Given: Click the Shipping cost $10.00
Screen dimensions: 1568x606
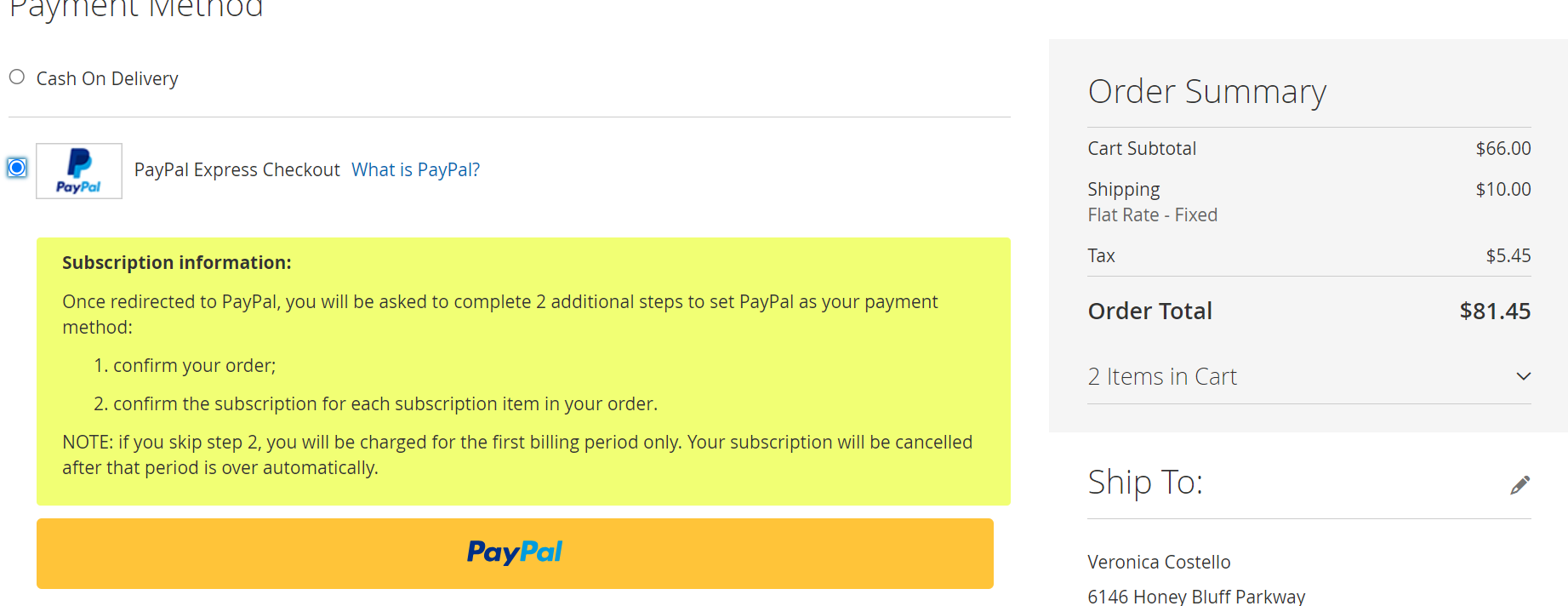Looking at the screenshot, I should coord(1503,189).
